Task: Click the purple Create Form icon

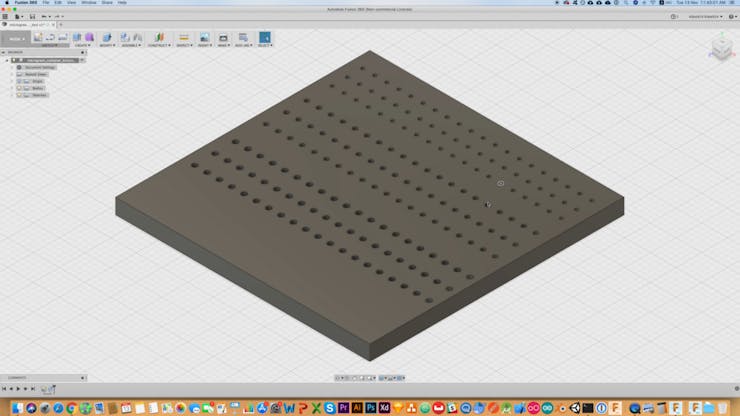Action: click(x=89, y=37)
